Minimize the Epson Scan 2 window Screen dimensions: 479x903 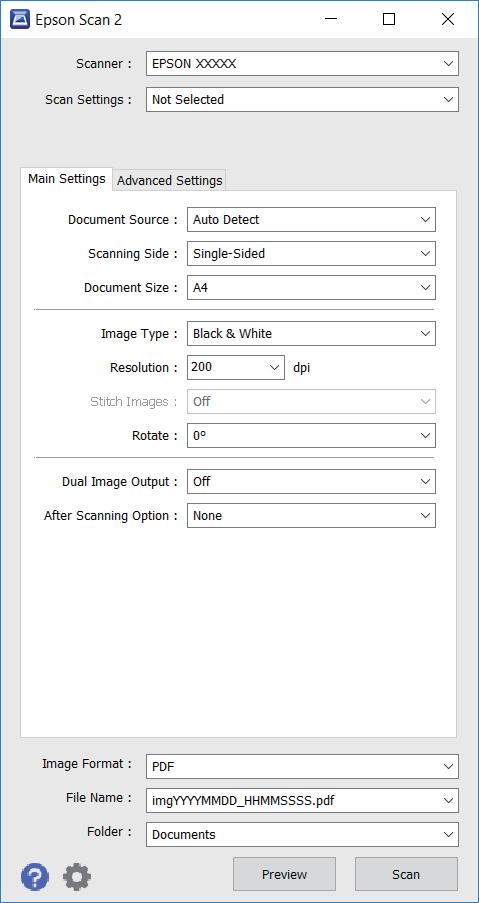331,20
